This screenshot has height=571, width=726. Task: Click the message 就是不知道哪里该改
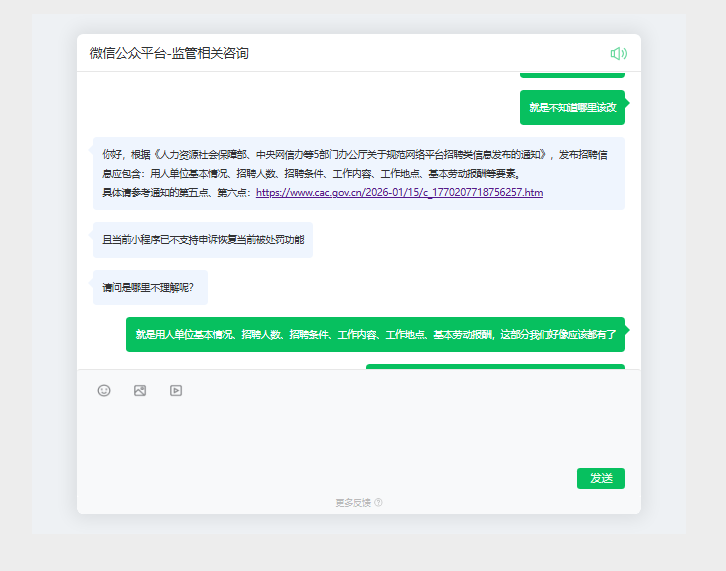coord(572,107)
